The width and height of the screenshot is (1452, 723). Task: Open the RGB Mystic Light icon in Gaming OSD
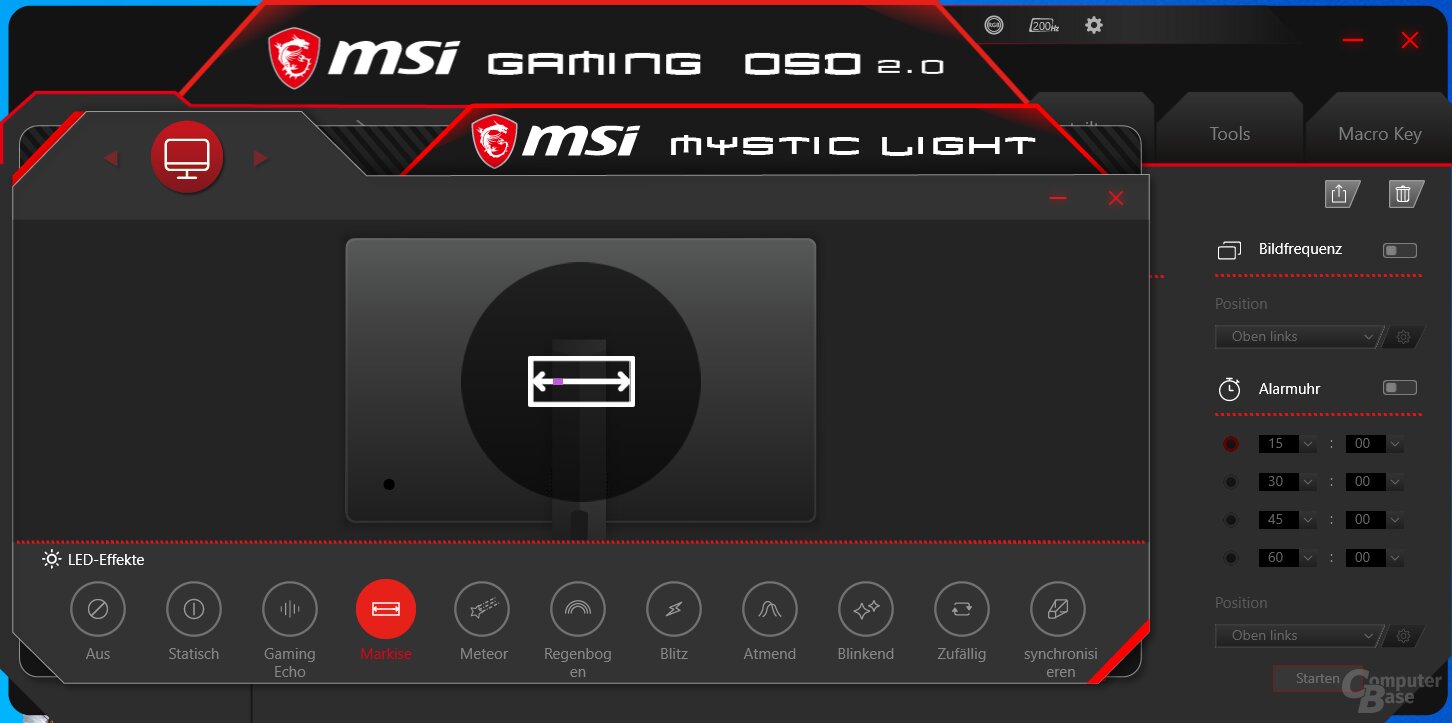click(x=993, y=26)
